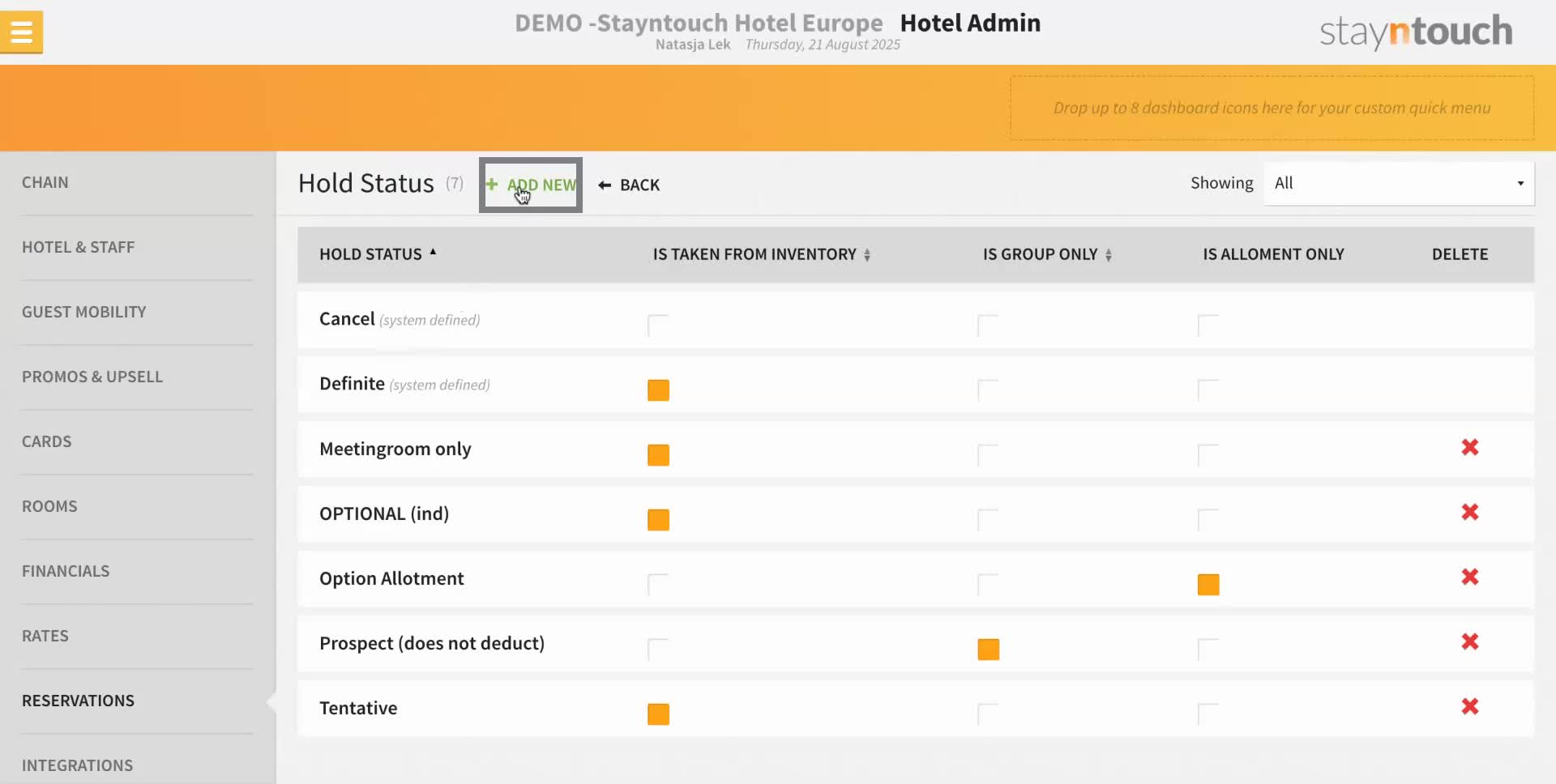
Task: Click the Delete column header
Action: 1460,254
